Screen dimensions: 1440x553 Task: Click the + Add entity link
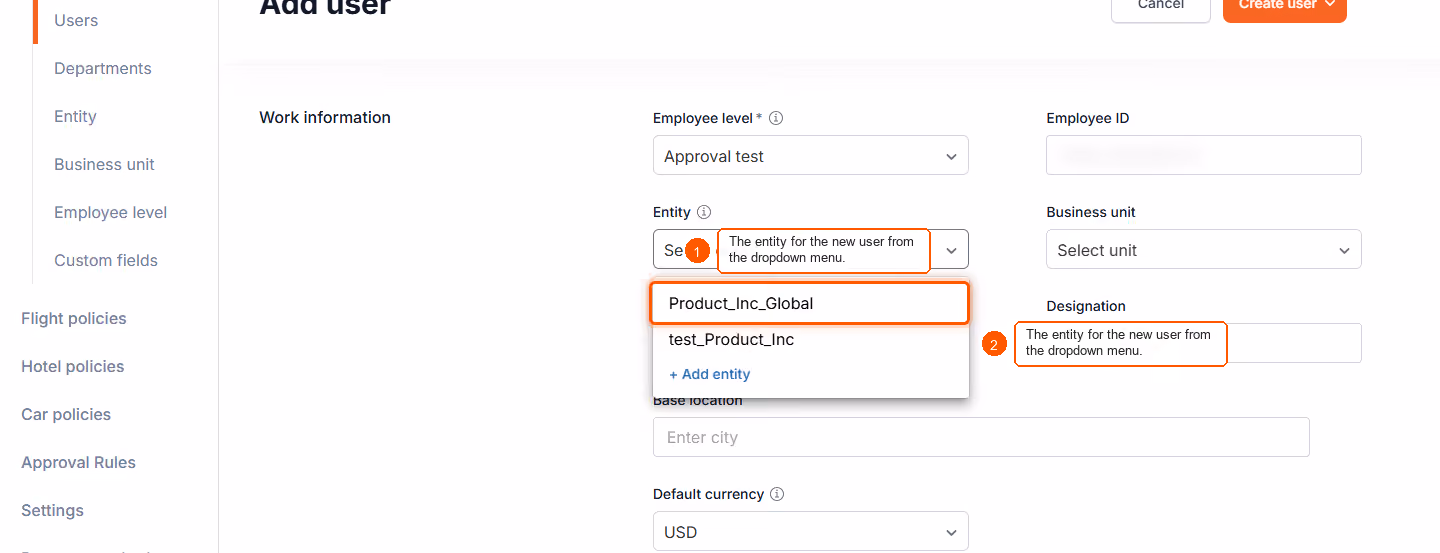coord(709,374)
